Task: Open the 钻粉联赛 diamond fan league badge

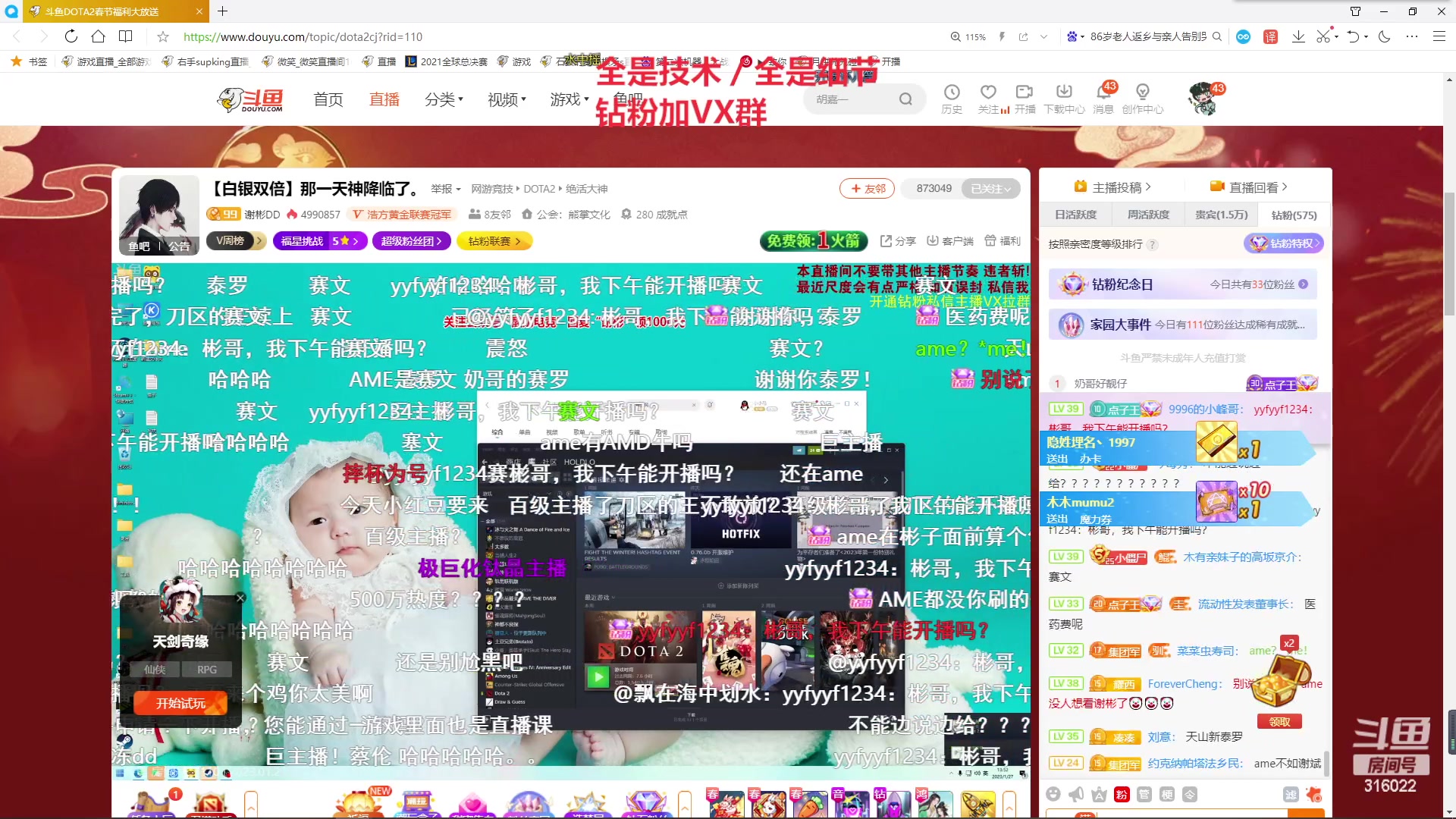Action: click(494, 241)
